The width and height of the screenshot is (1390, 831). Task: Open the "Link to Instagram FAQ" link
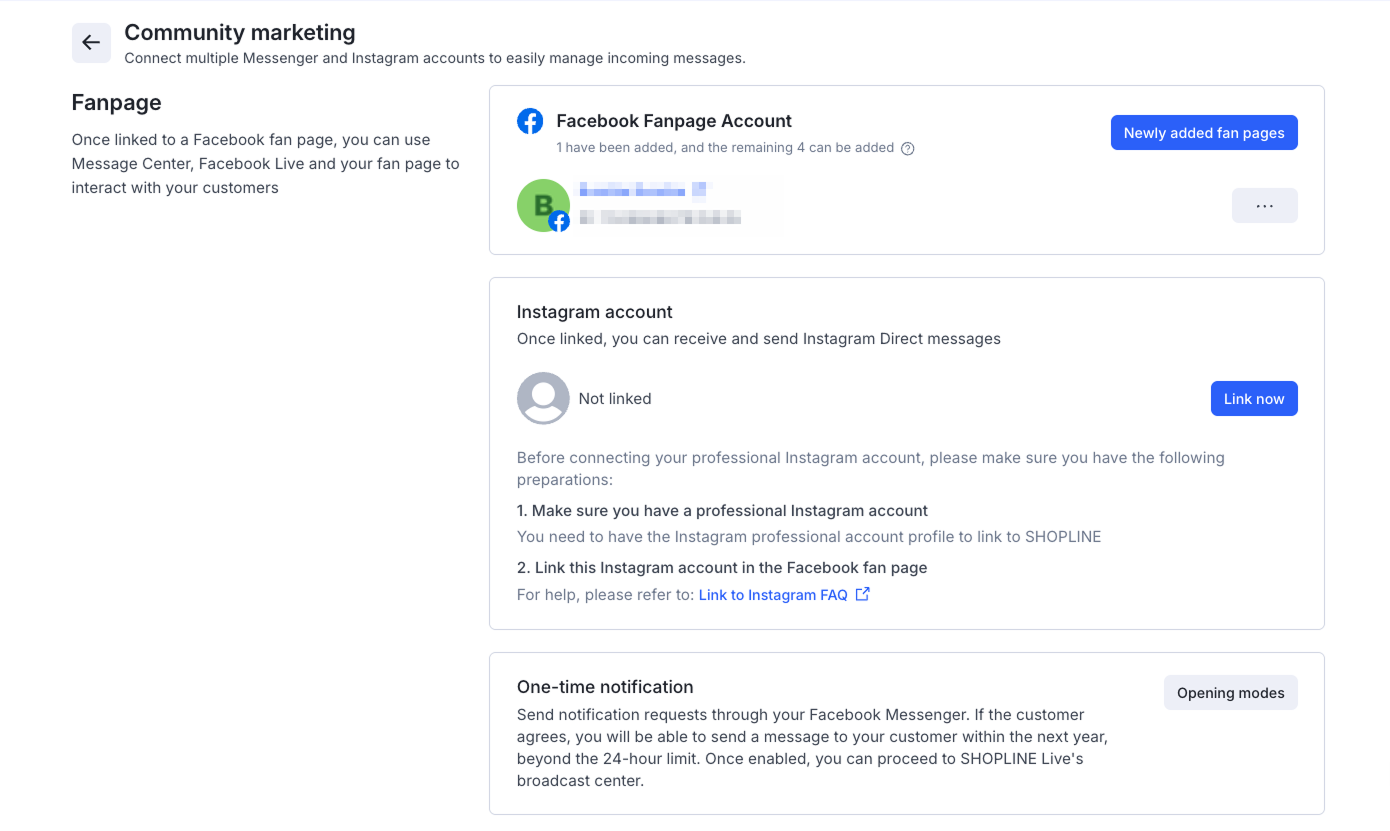pos(773,595)
